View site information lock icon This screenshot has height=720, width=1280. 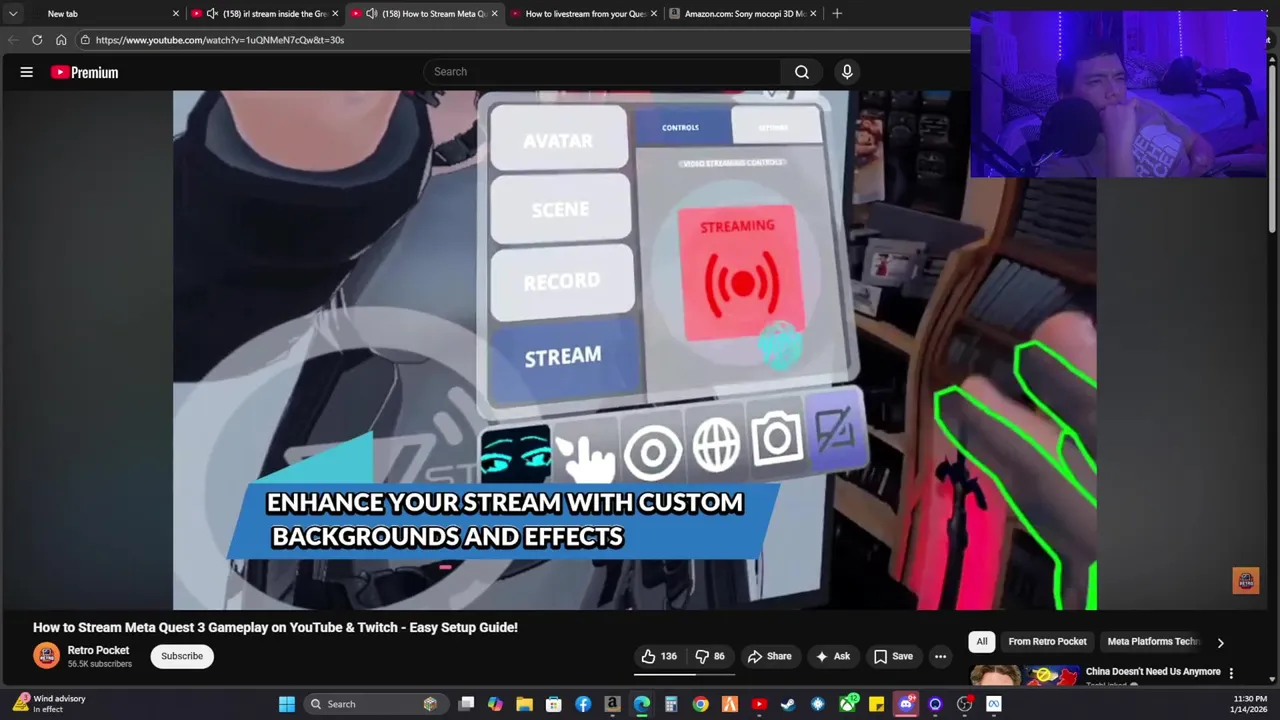85,40
